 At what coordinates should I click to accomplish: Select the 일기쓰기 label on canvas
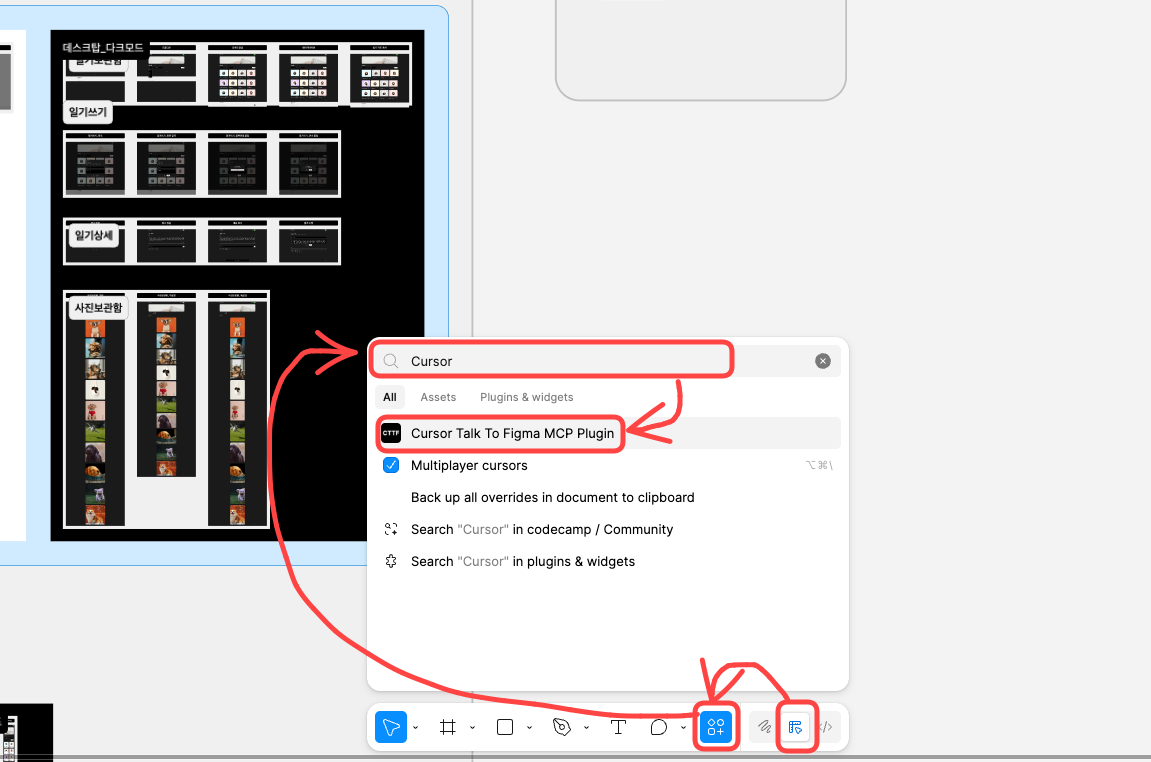(x=87, y=112)
